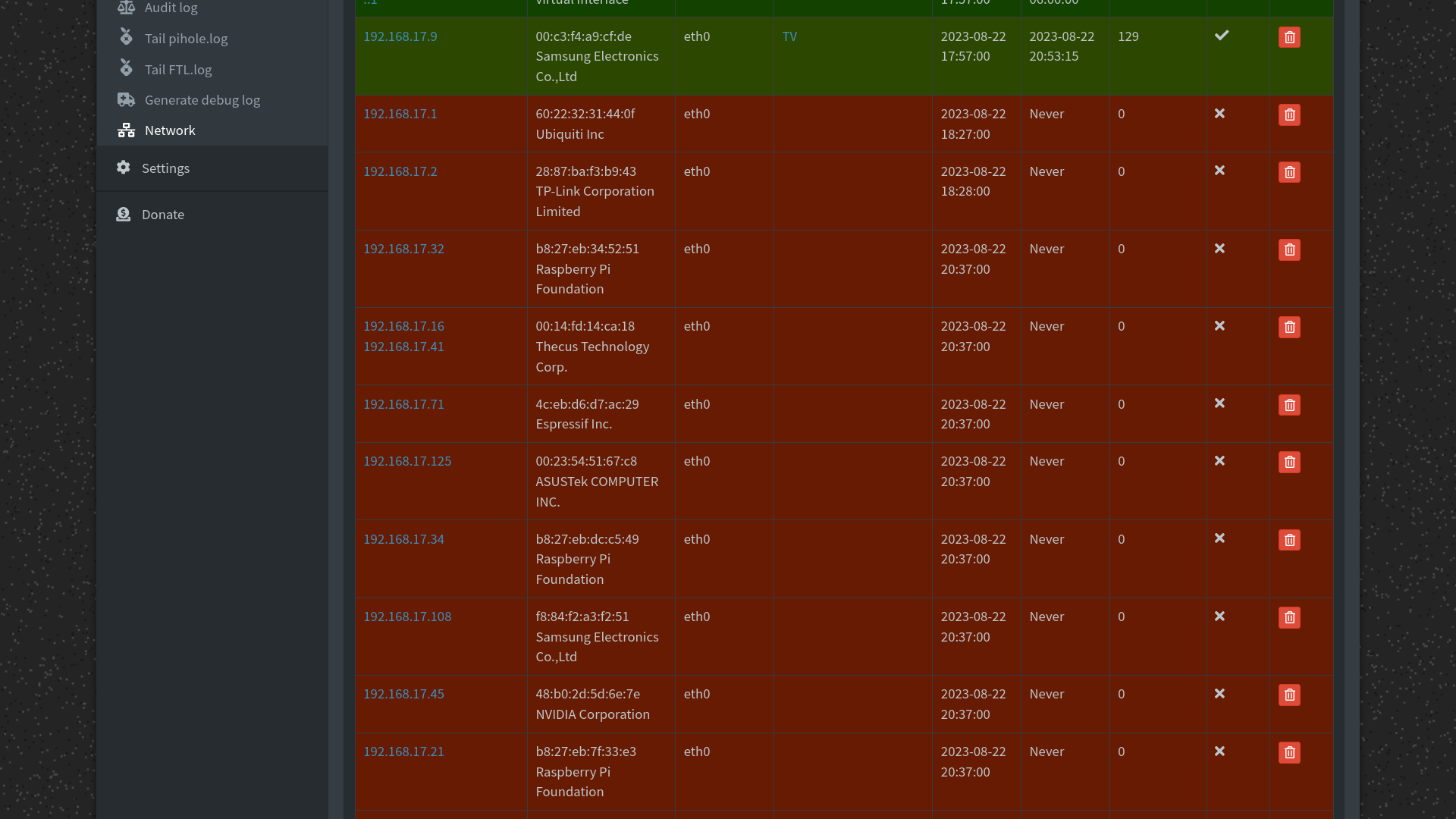Image resolution: width=1456 pixels, height=819 pixels.
Task: Click the Network sitemap icon in sidebar
Action: point(126,130)
